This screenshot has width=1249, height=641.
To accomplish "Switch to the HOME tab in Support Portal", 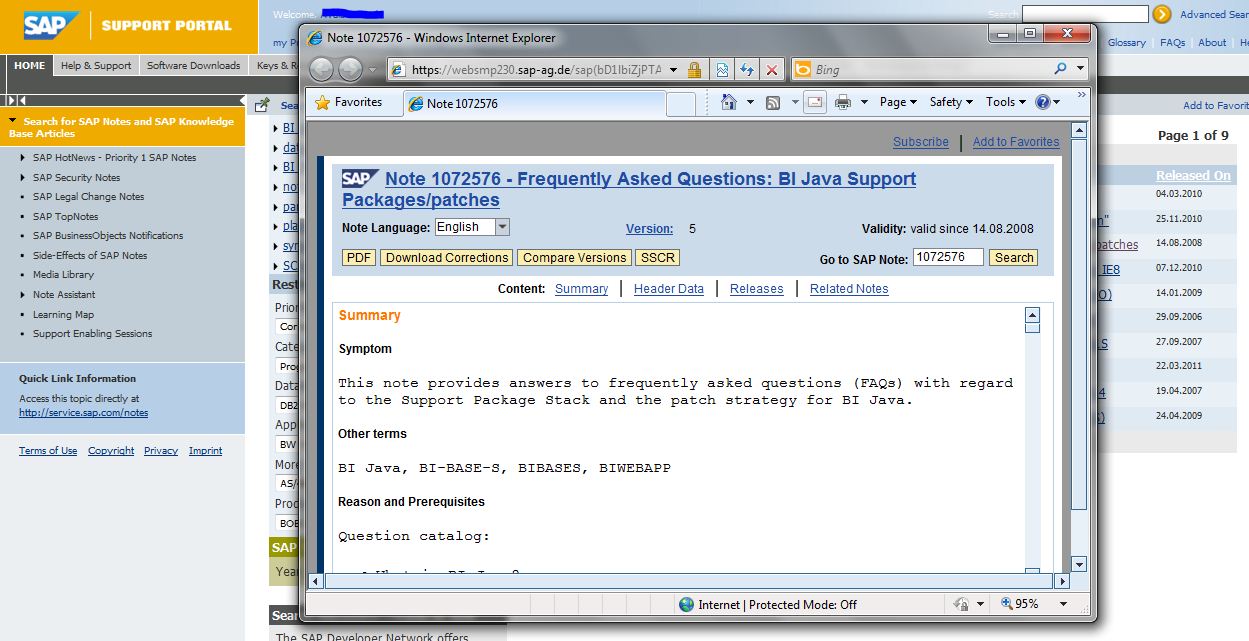I will pos(30,66).
